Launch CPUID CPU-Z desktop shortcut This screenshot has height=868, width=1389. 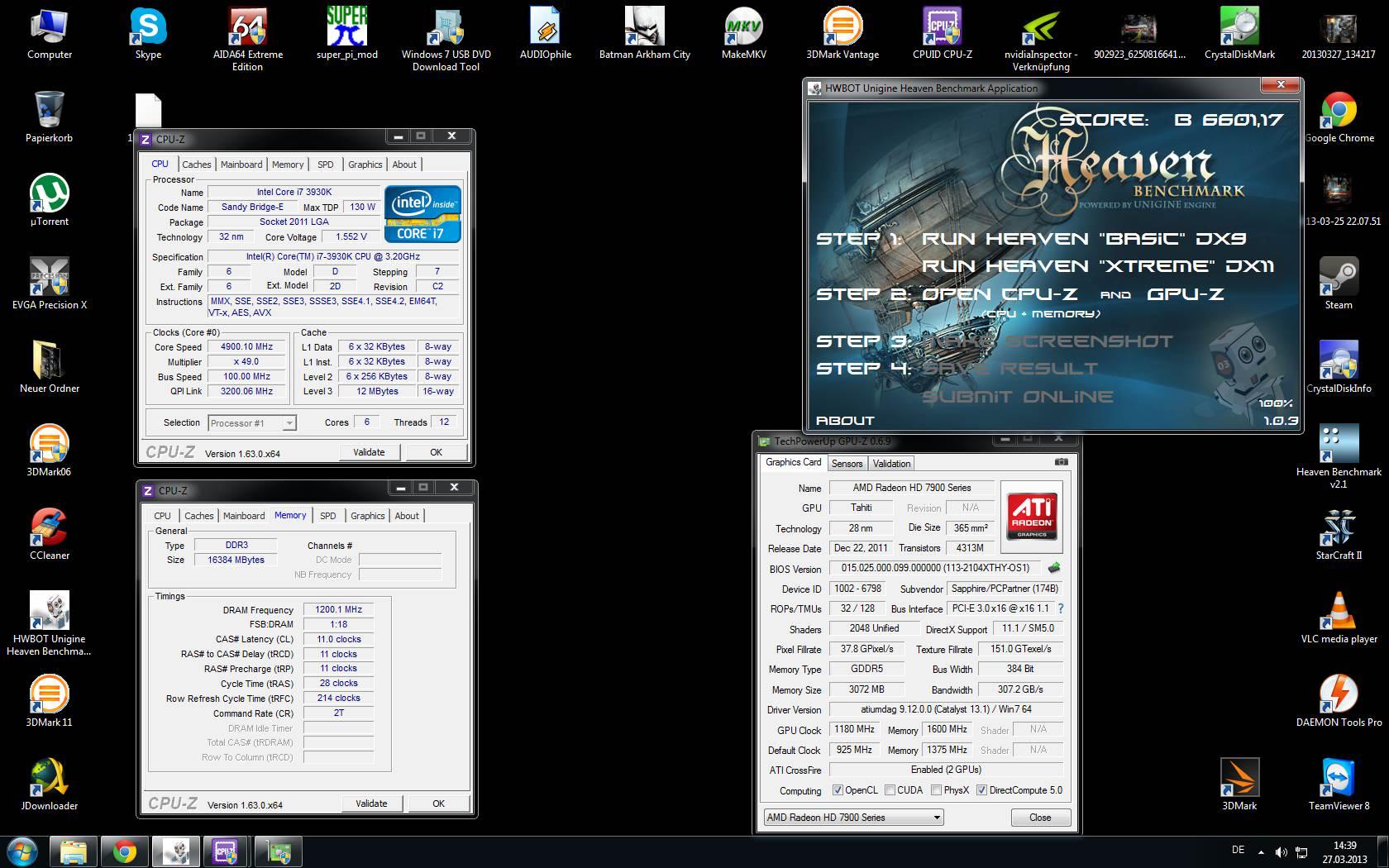[943, 33]
